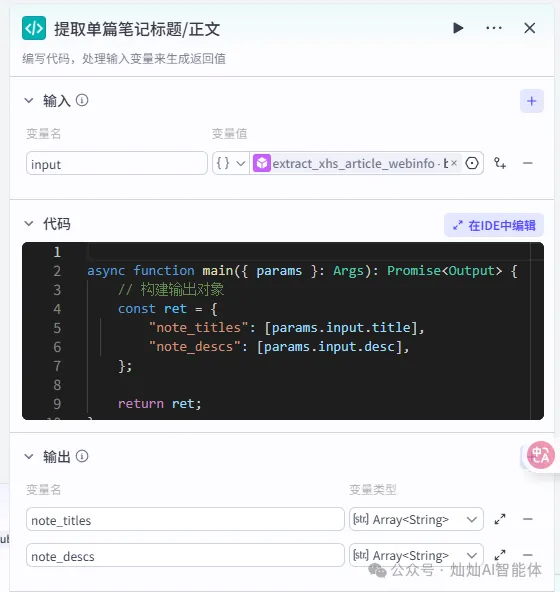Remove the extract_xhs_article_webinfo reference tag
Viewport: 560px width, 592px height.
454,163
